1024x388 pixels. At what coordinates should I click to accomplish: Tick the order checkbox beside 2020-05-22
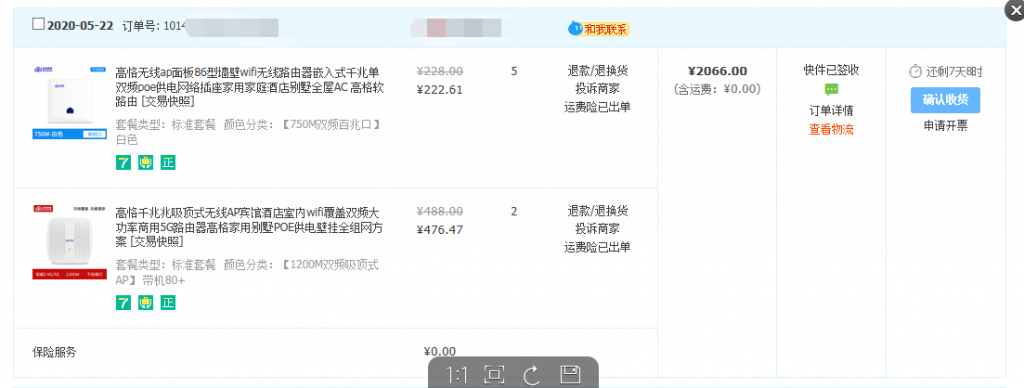click(x=39, y=25)
